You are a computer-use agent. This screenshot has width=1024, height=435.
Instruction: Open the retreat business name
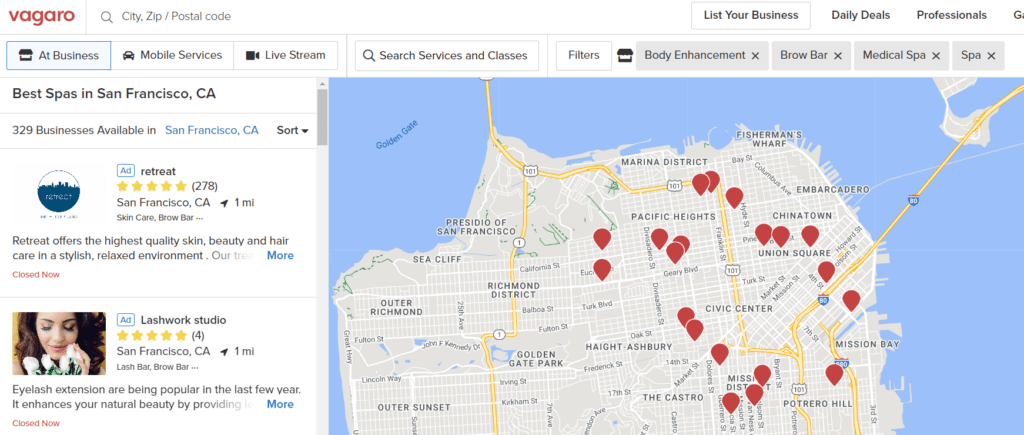click(158, 171)
